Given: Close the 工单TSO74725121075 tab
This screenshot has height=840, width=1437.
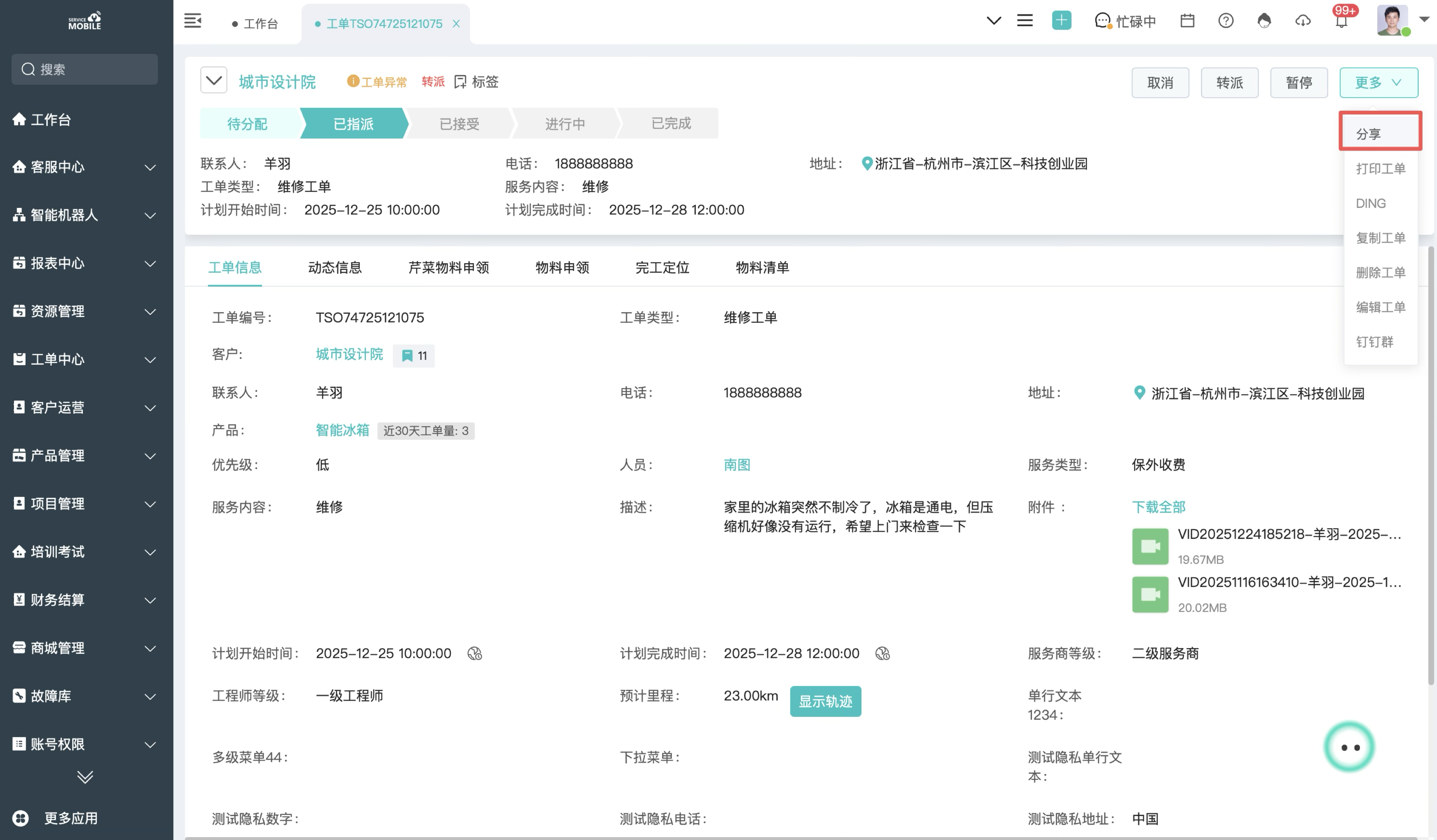Looking at the screenshot, I should pos(456,24).
